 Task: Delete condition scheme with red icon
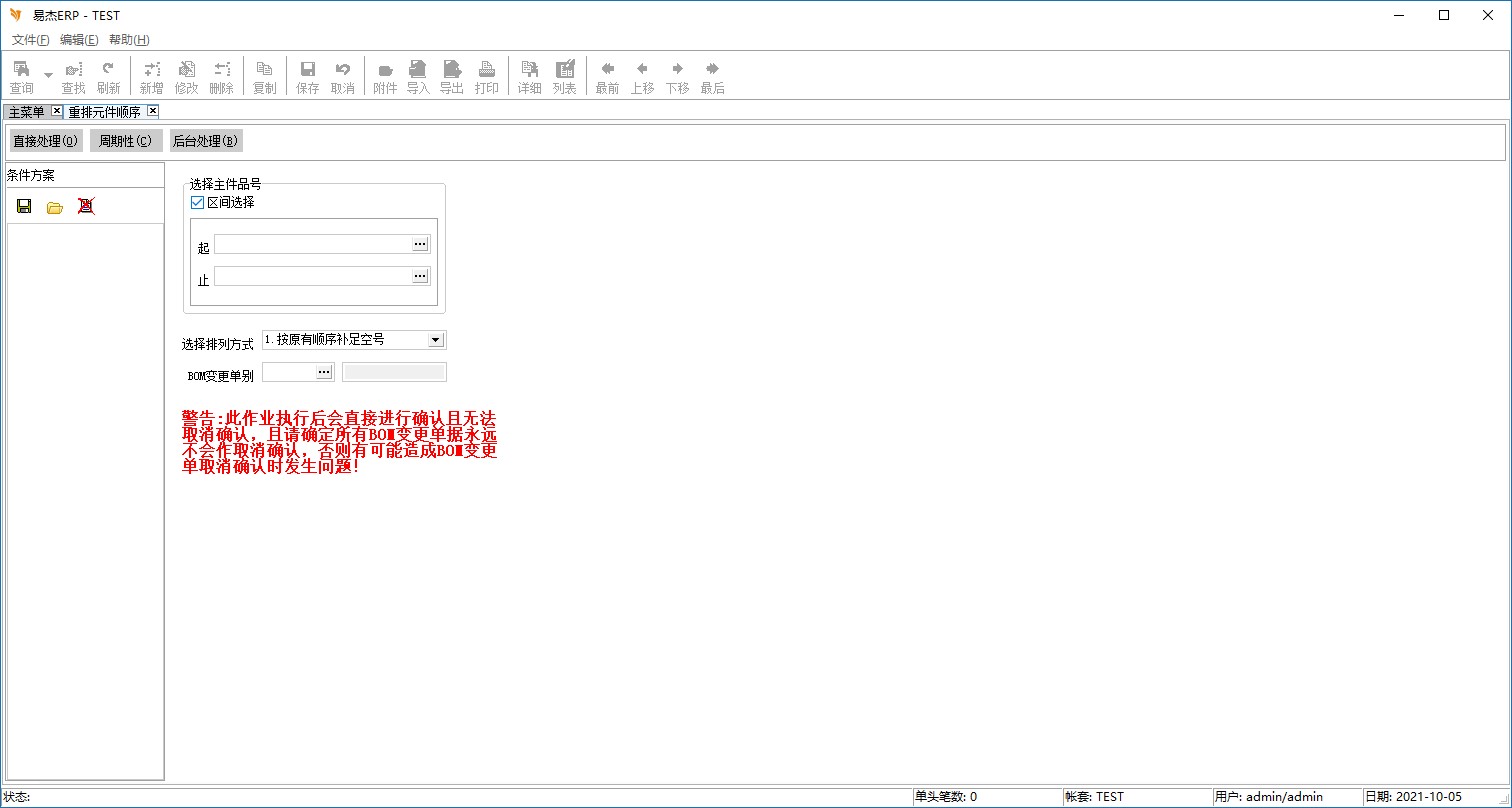[x=86, y=206]
